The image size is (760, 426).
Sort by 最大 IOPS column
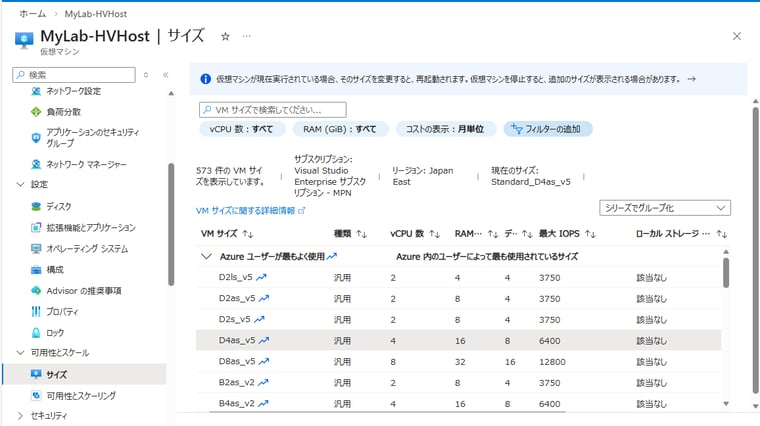point(568,234)
